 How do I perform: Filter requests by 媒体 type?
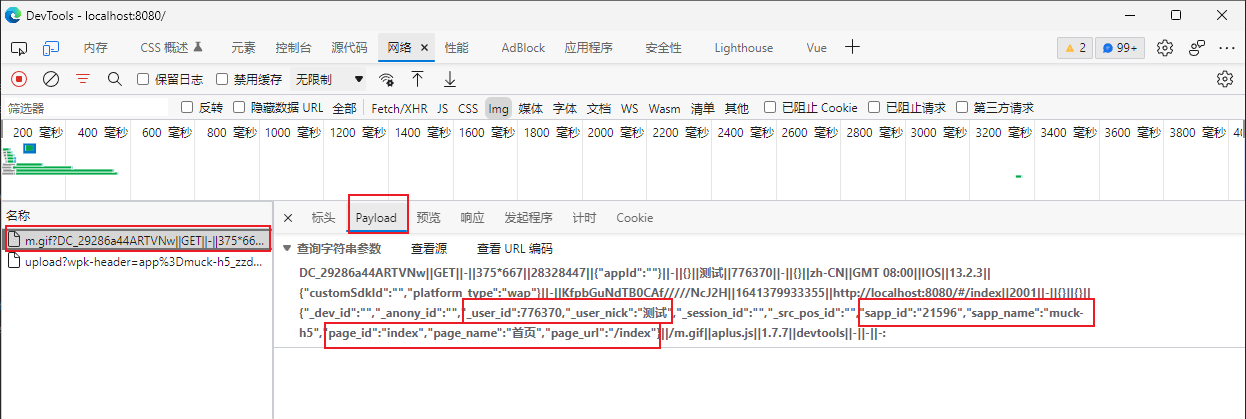530,108
